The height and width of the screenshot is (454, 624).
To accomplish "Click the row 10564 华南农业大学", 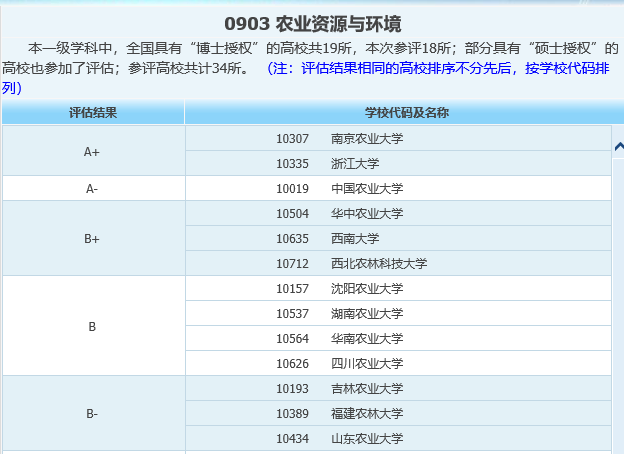I will (398, 338).
